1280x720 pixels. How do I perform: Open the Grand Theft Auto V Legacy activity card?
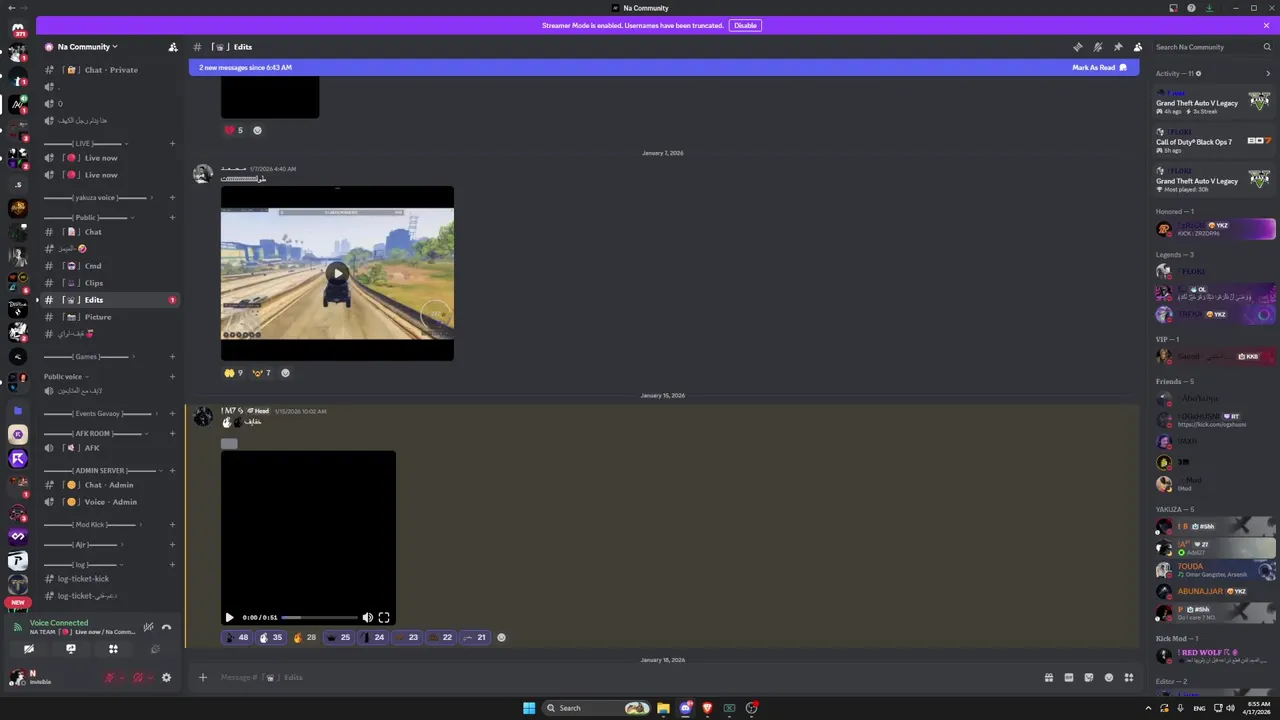[x=1215, y=102]
